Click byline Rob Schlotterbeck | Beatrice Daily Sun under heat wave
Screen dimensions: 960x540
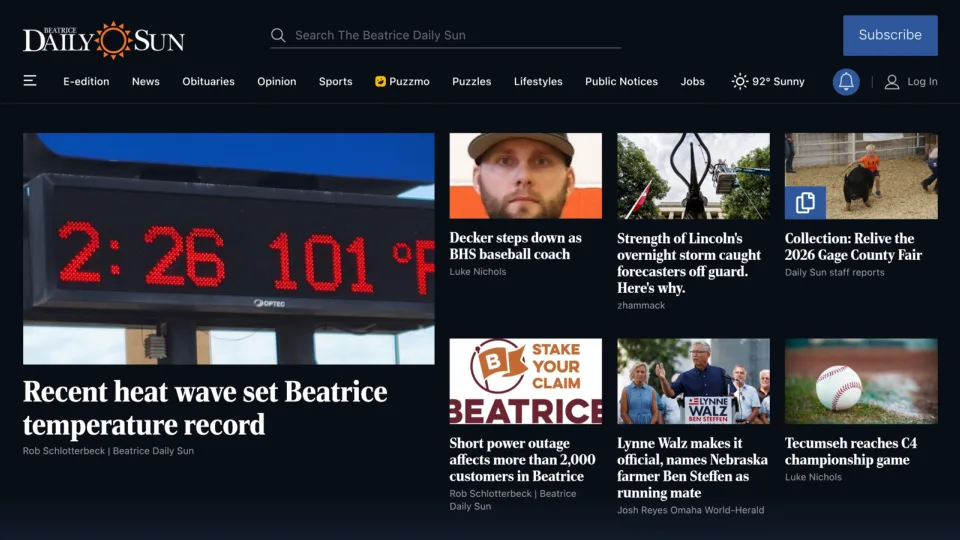point(108,451)
